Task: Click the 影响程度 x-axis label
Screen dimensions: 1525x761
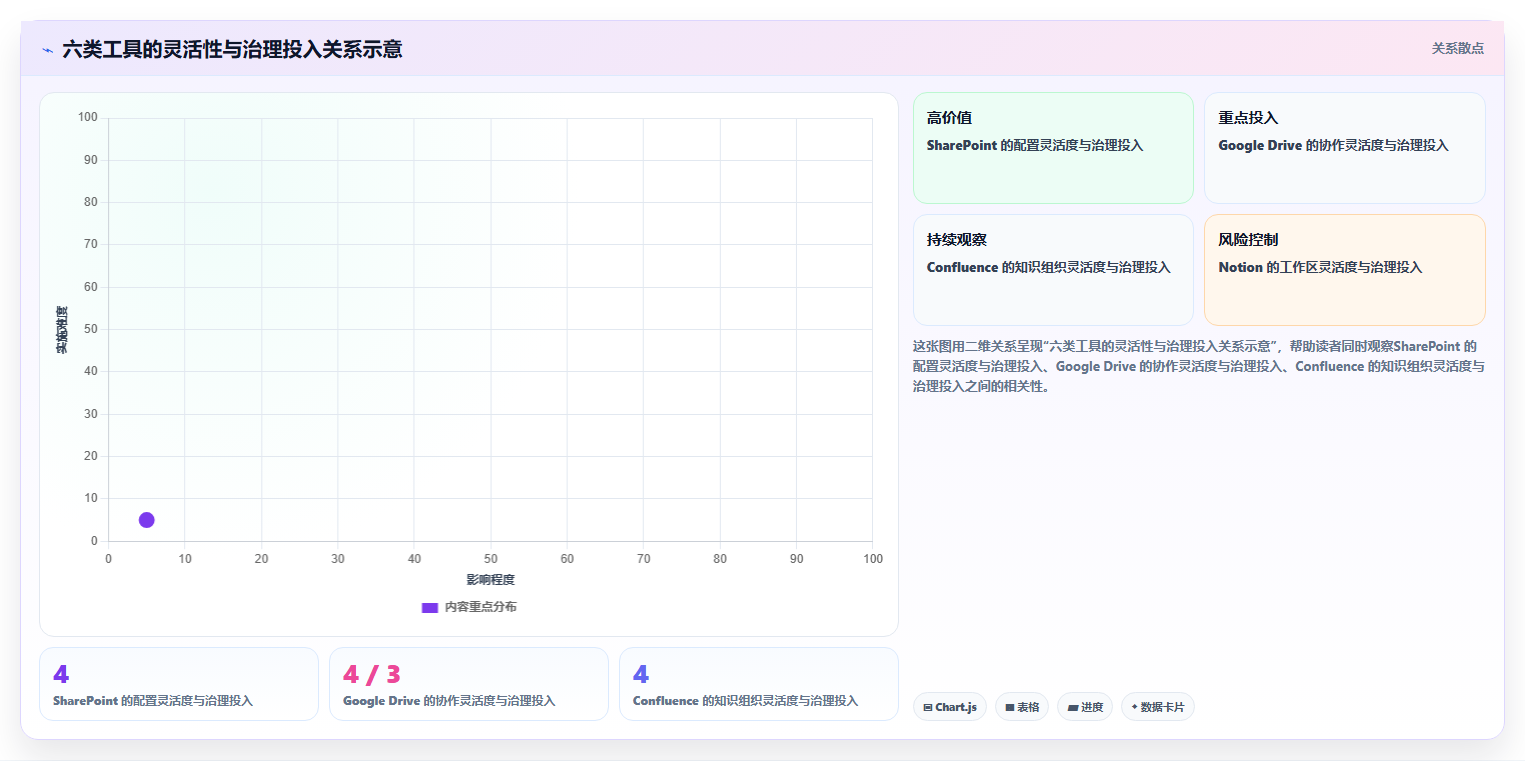Action: 490,580
